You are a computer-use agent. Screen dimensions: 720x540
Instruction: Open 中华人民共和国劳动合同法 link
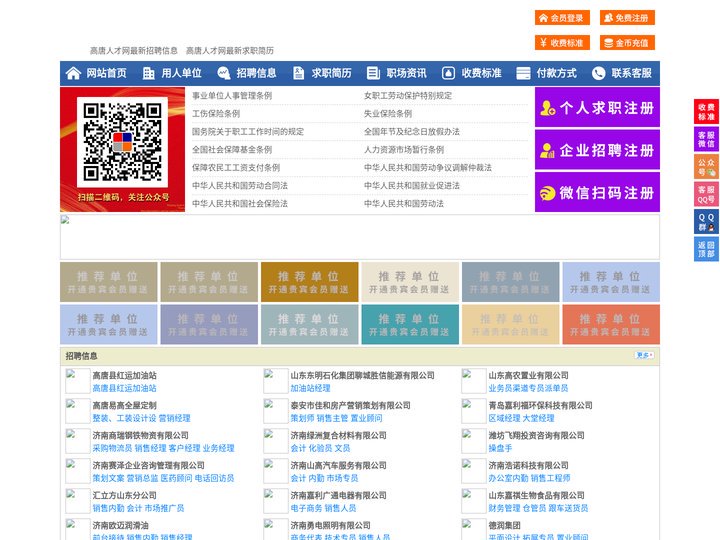[240, 186]
